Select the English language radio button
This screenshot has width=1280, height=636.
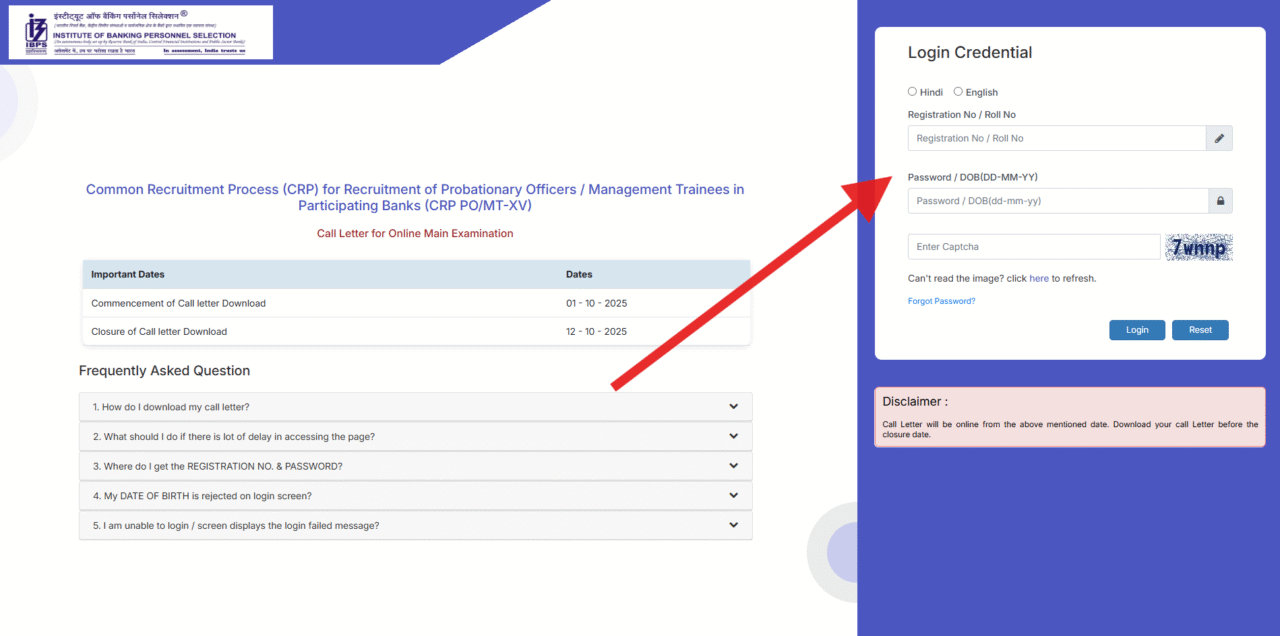tap(958, 92)
